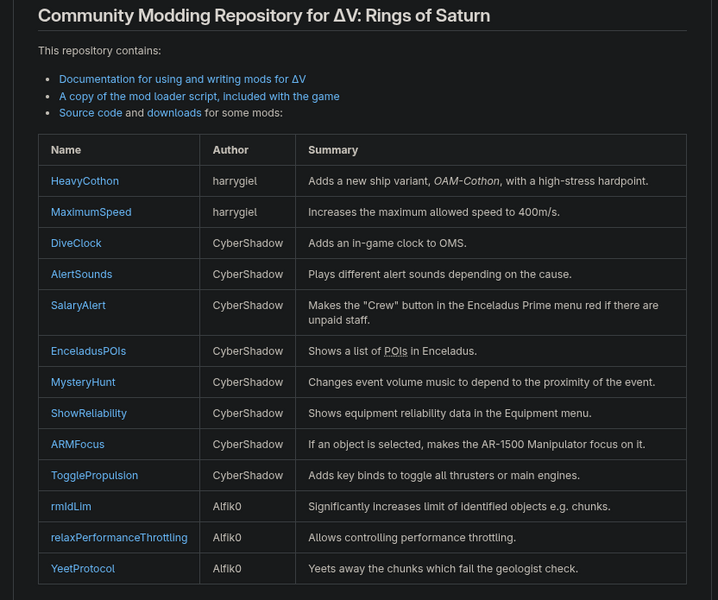Screen dimensions: 718x600
Task: Open the MysteryHunt mod link
Action: (x=83, y=382)
